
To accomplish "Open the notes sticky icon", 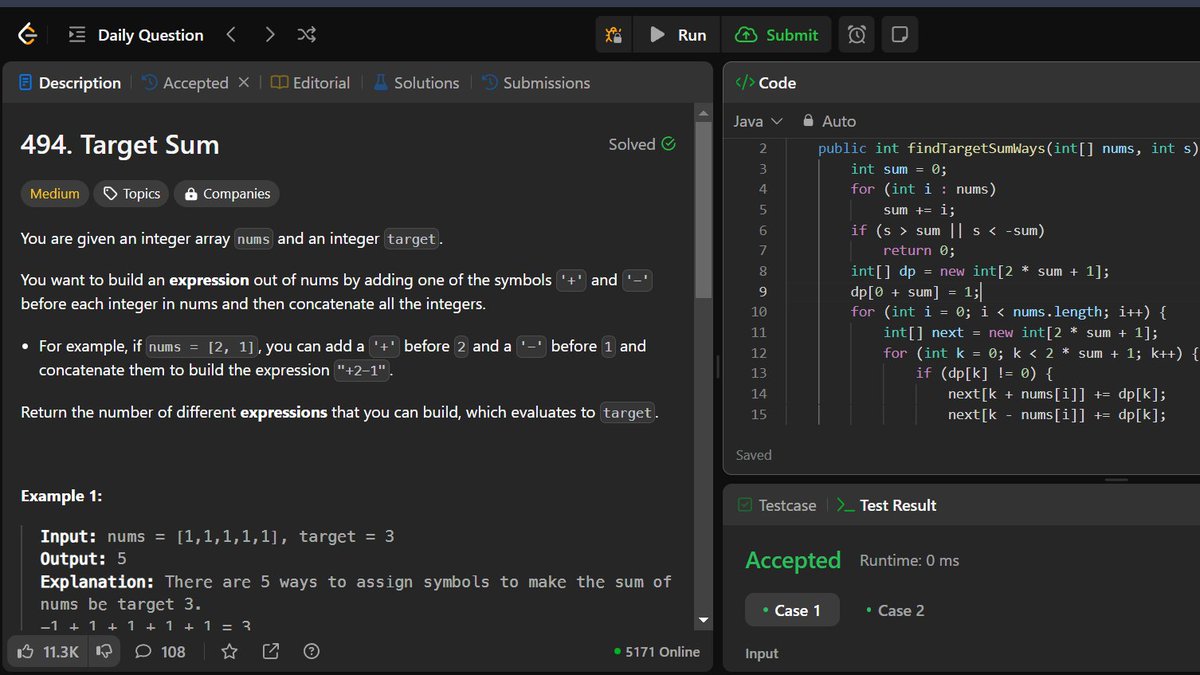I will click(899, 35).
